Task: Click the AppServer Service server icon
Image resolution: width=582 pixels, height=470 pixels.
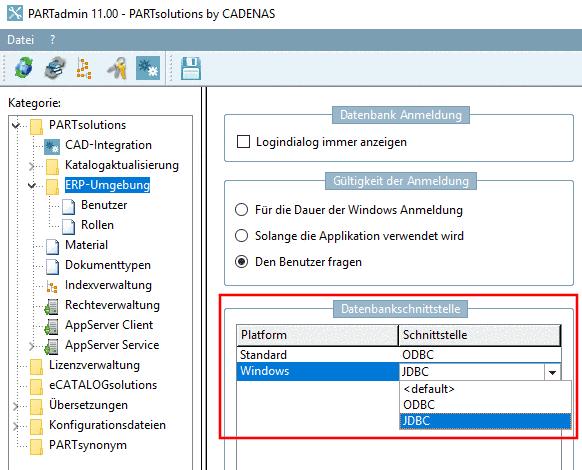Action: [x=51, y=346]
